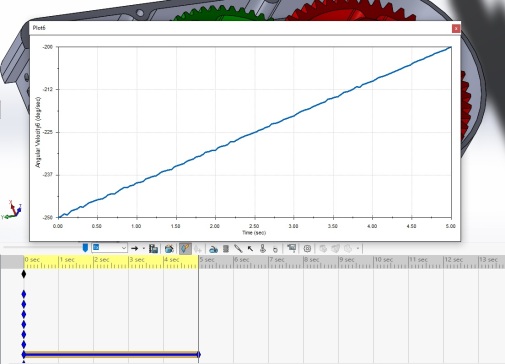Select the long blue change bar
Screen dimensions: 505x364
(111, 354)
